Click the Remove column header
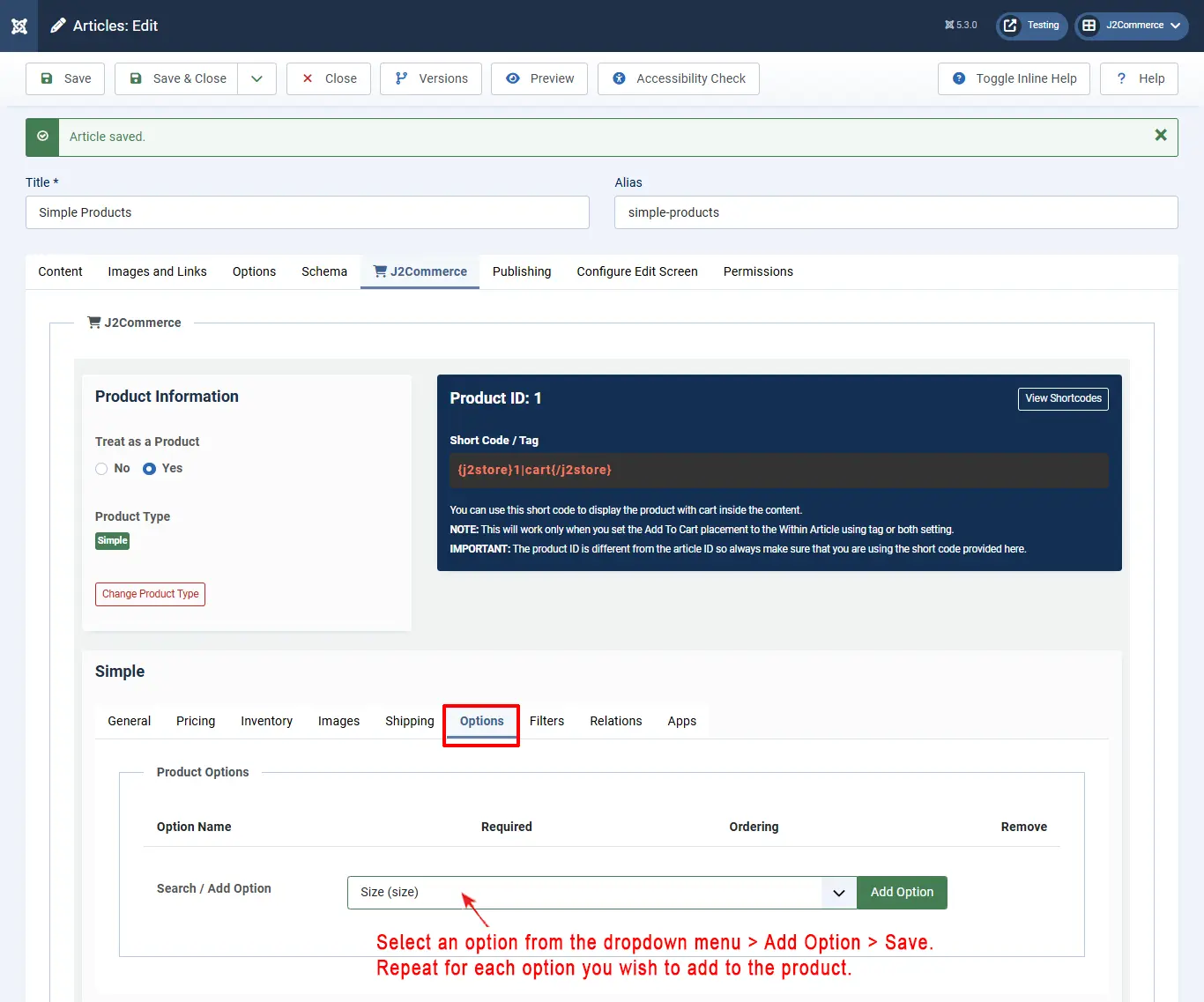The image size is (1204, 1002). coord(1024,827)
